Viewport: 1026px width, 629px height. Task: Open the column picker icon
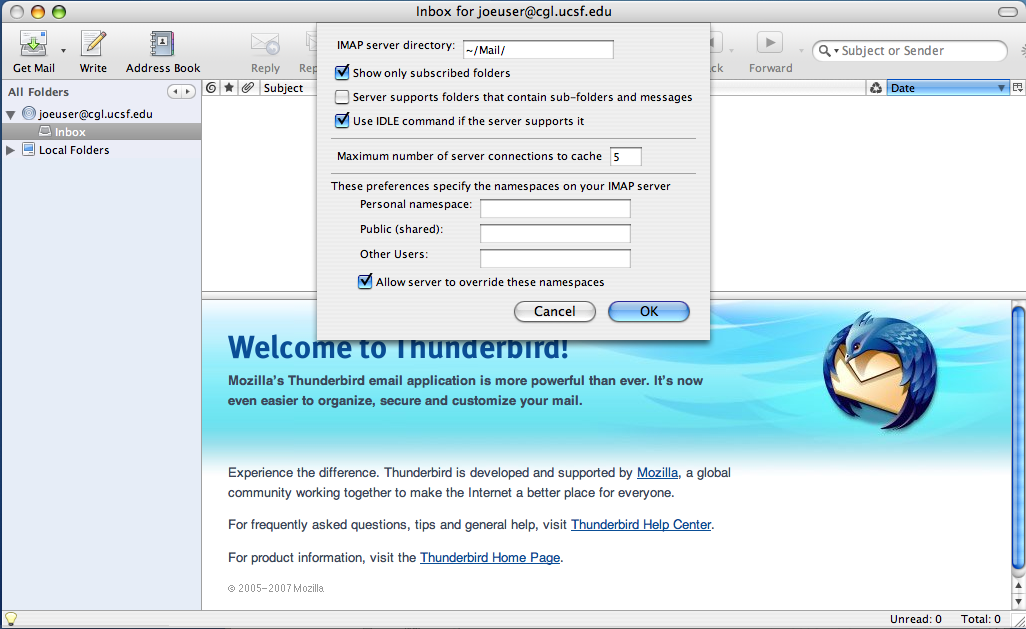(1017, 88)
